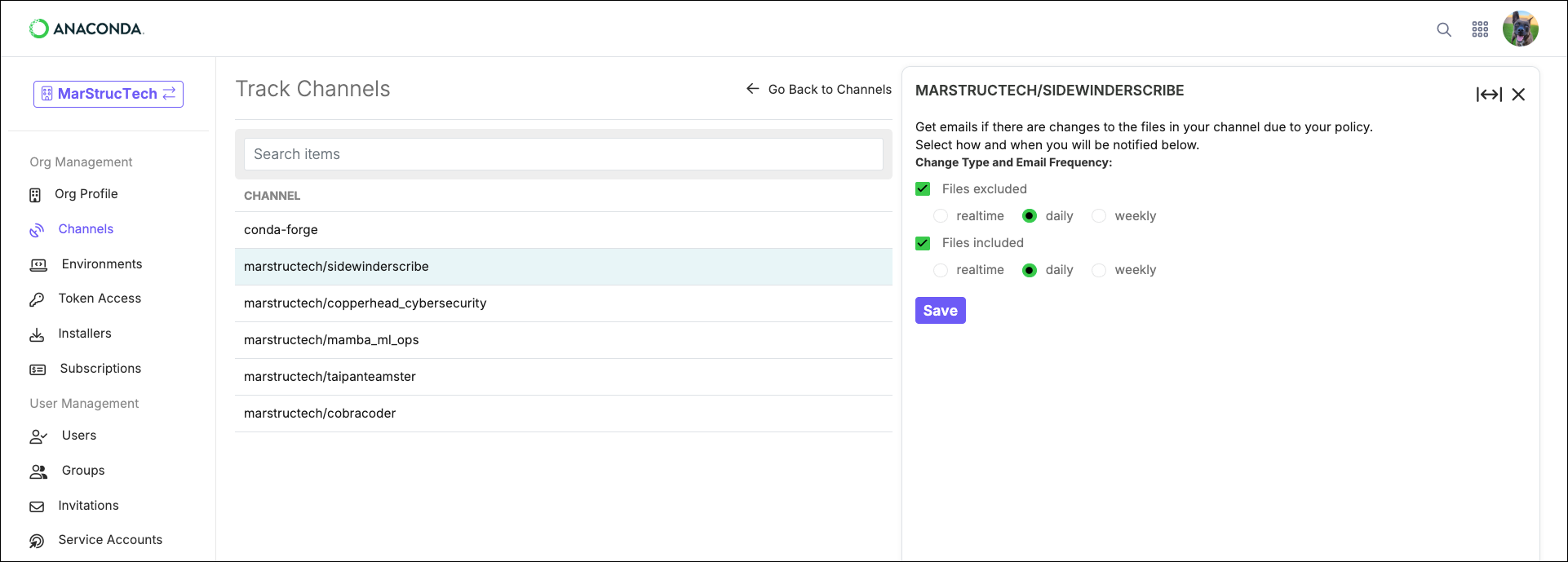The image size is (1568, 562).
Task: Open Users management page
Action: 79,436
